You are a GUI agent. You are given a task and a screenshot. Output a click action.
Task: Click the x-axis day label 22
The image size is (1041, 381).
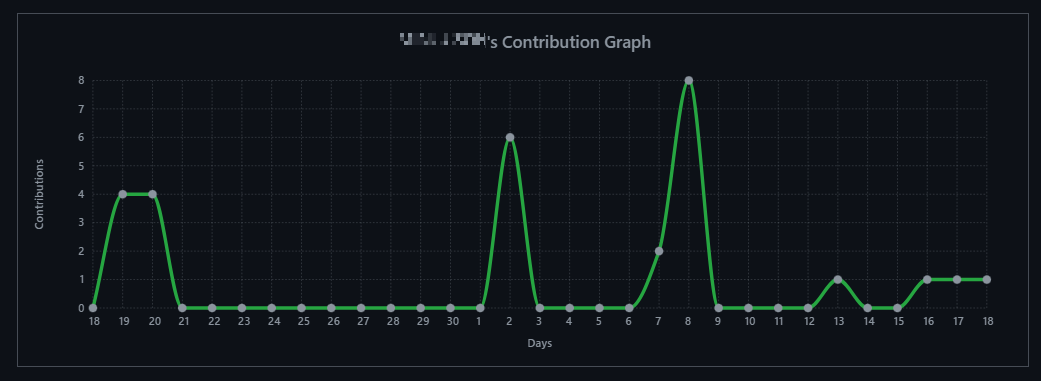pos(214,321)
